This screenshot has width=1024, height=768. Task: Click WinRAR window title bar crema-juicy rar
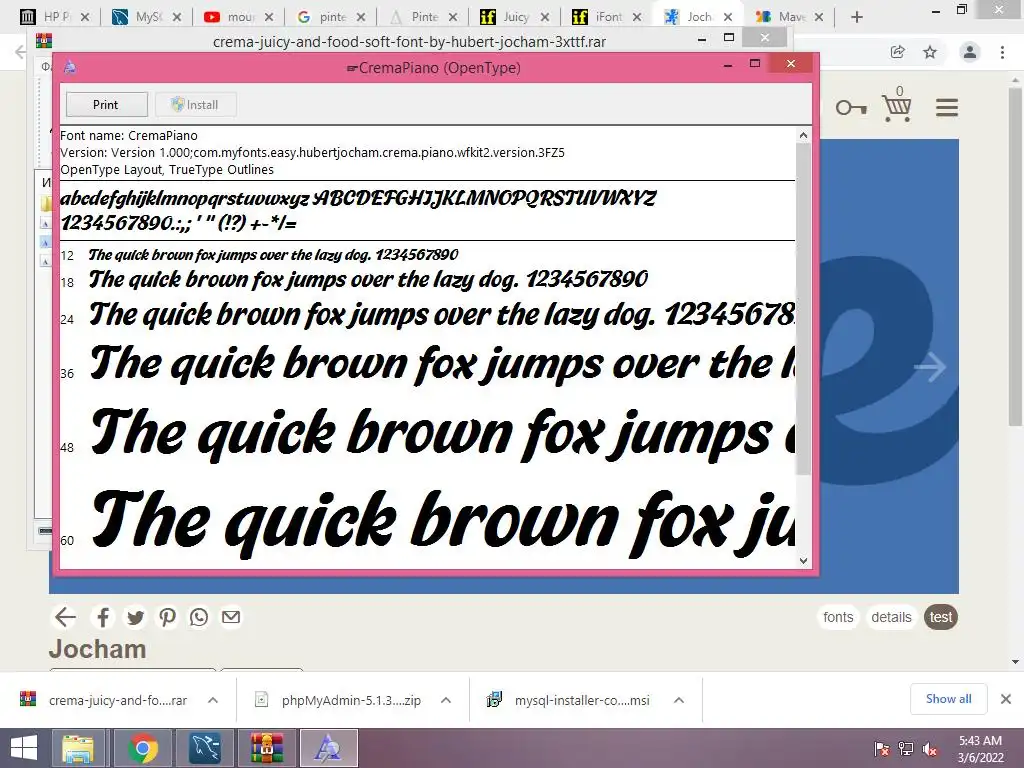409,42
